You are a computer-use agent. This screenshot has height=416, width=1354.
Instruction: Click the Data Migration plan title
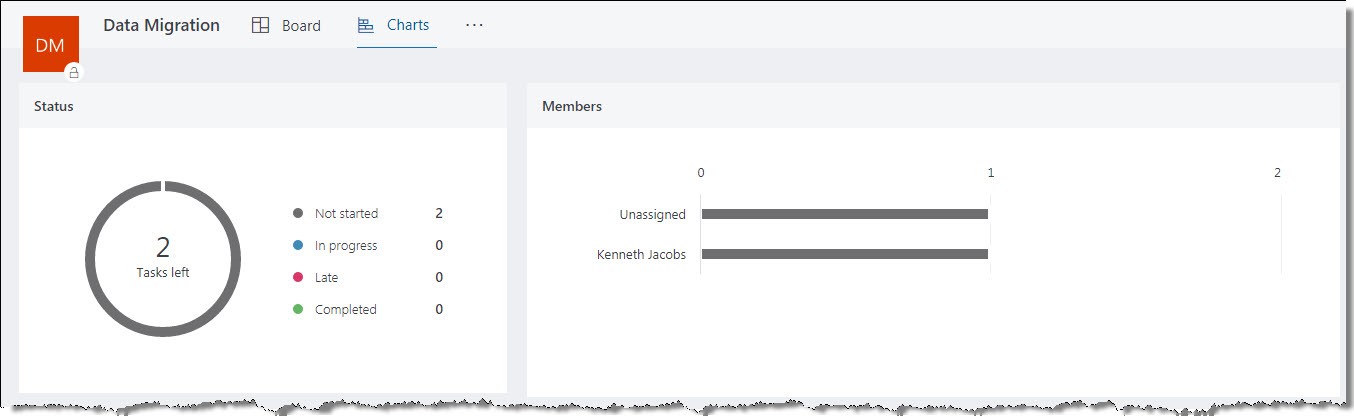(x=161, y=25)
